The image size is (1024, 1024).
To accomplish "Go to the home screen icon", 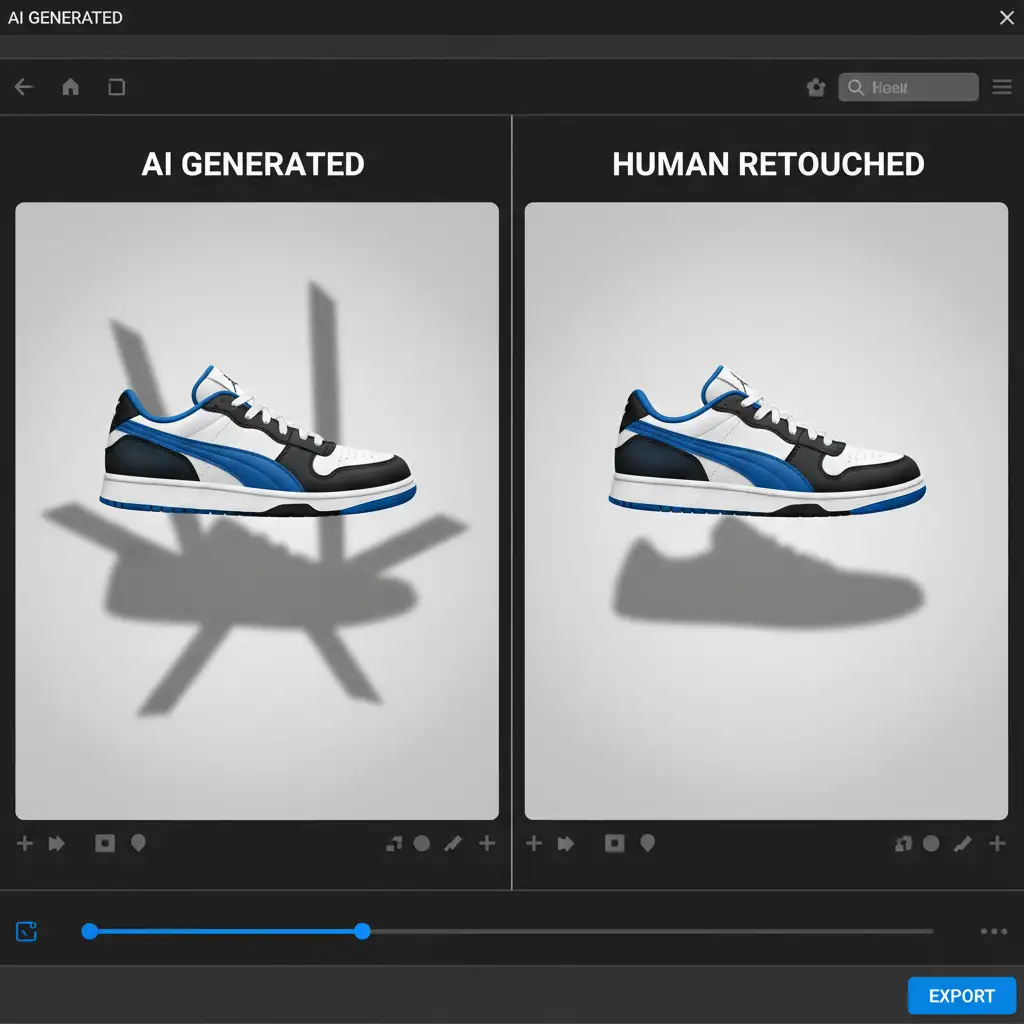I will click(70, 87).
